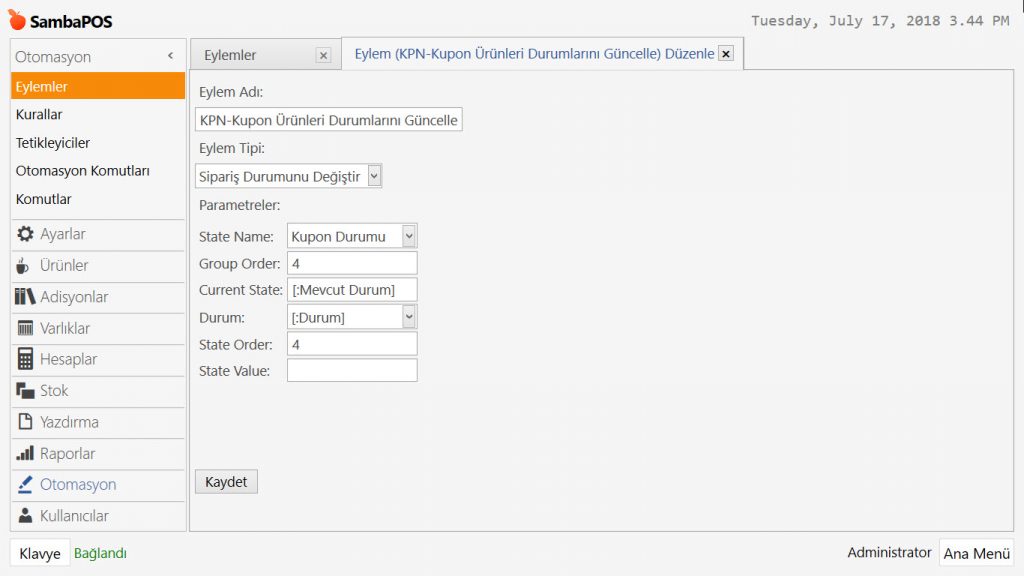
Task: Select Kurallar in the sidebar
Action: pyautogui.click(x=39, y=115)
